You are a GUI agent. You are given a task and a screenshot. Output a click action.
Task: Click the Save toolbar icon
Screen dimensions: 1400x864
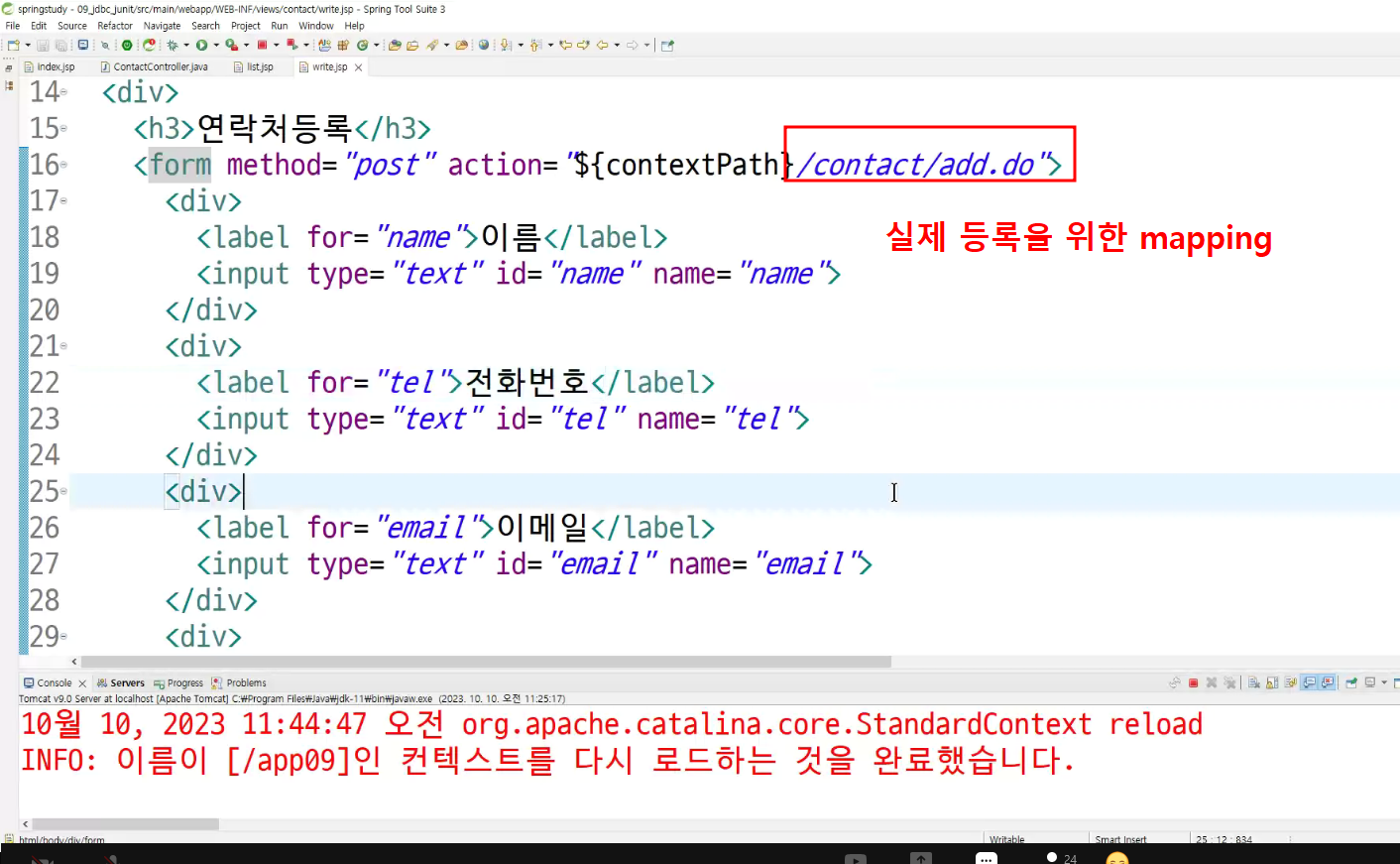[x=44, y=45]
